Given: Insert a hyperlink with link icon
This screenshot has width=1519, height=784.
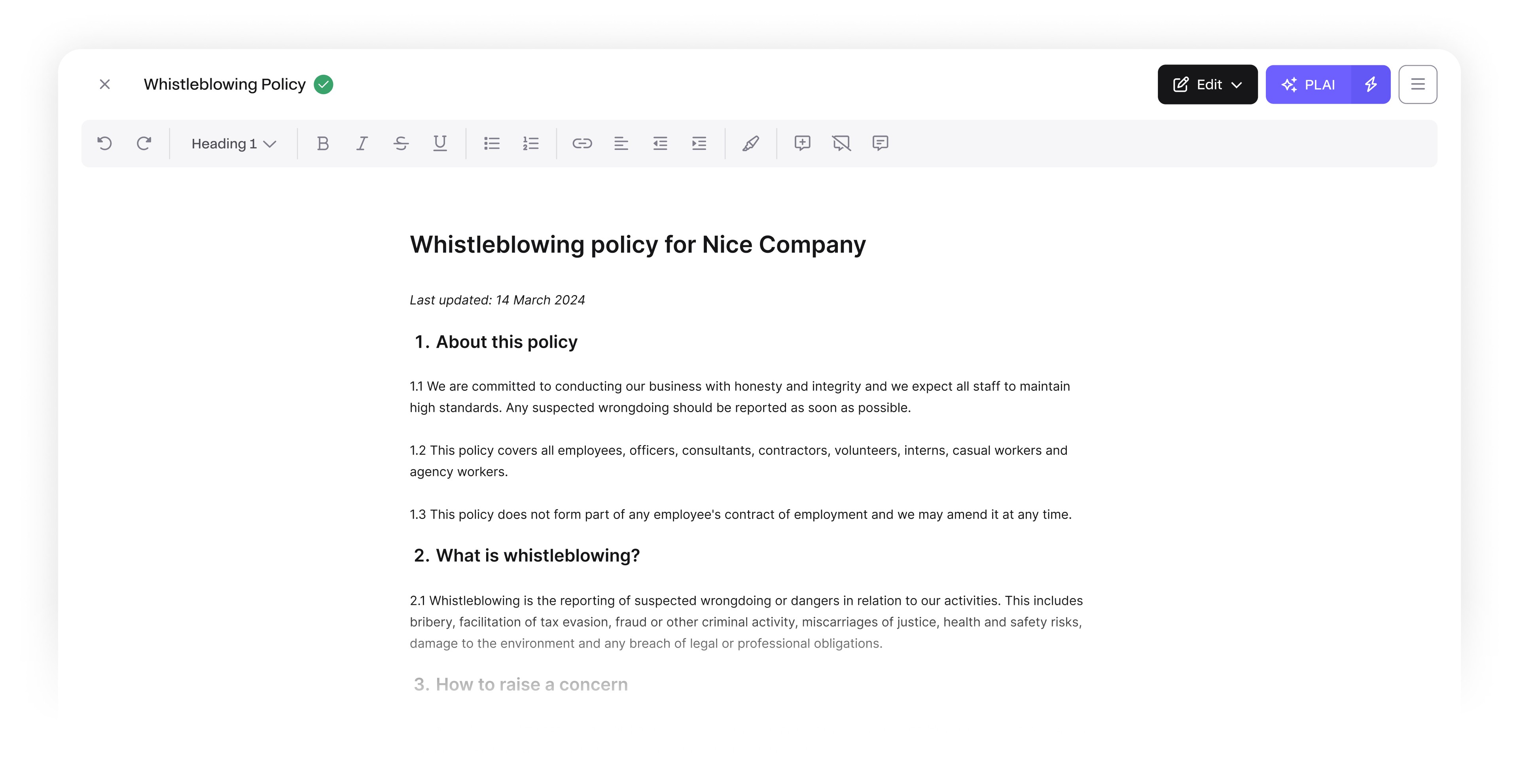Looking at the screenshot, I should tap(582, 143).
